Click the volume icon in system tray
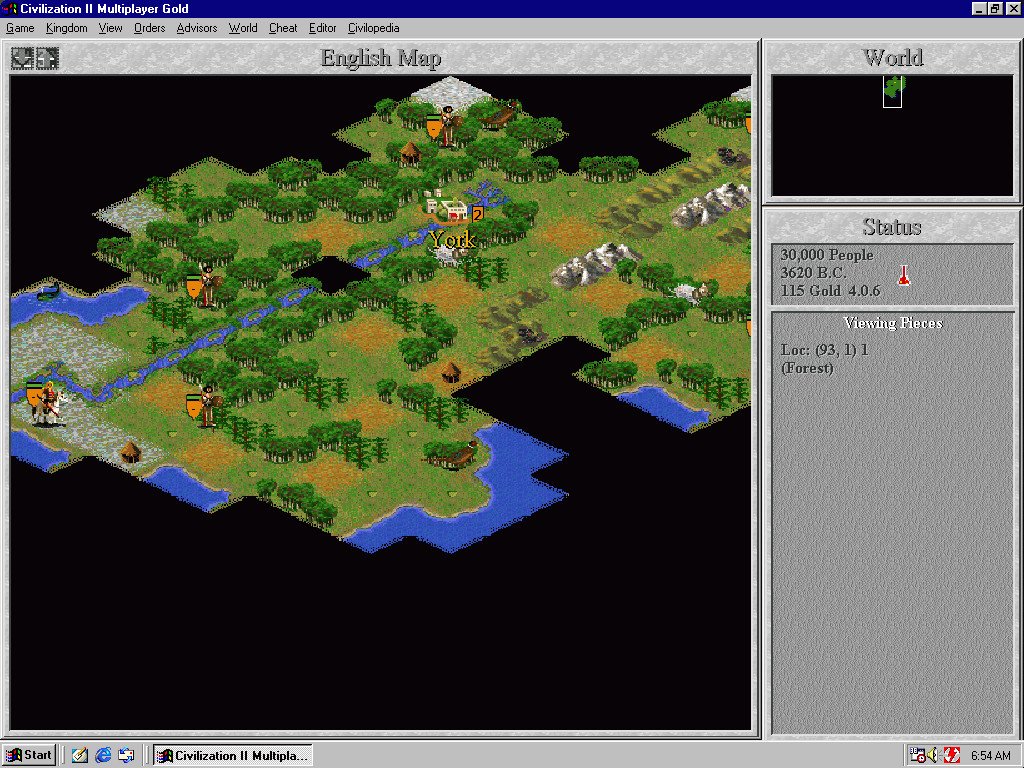Image resolution: width=1024 pixels, height=768 pixels. pos(934,755)
